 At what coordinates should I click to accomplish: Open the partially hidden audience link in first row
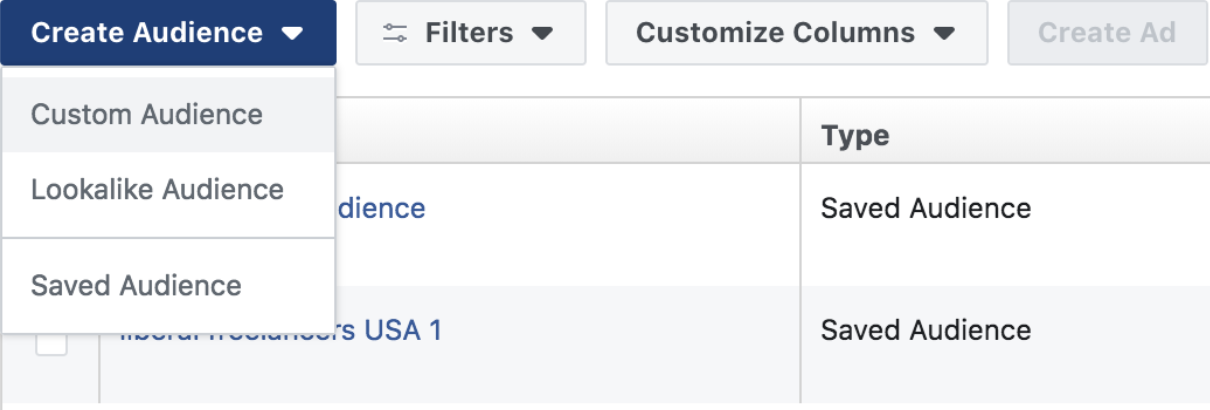[380, 208]
